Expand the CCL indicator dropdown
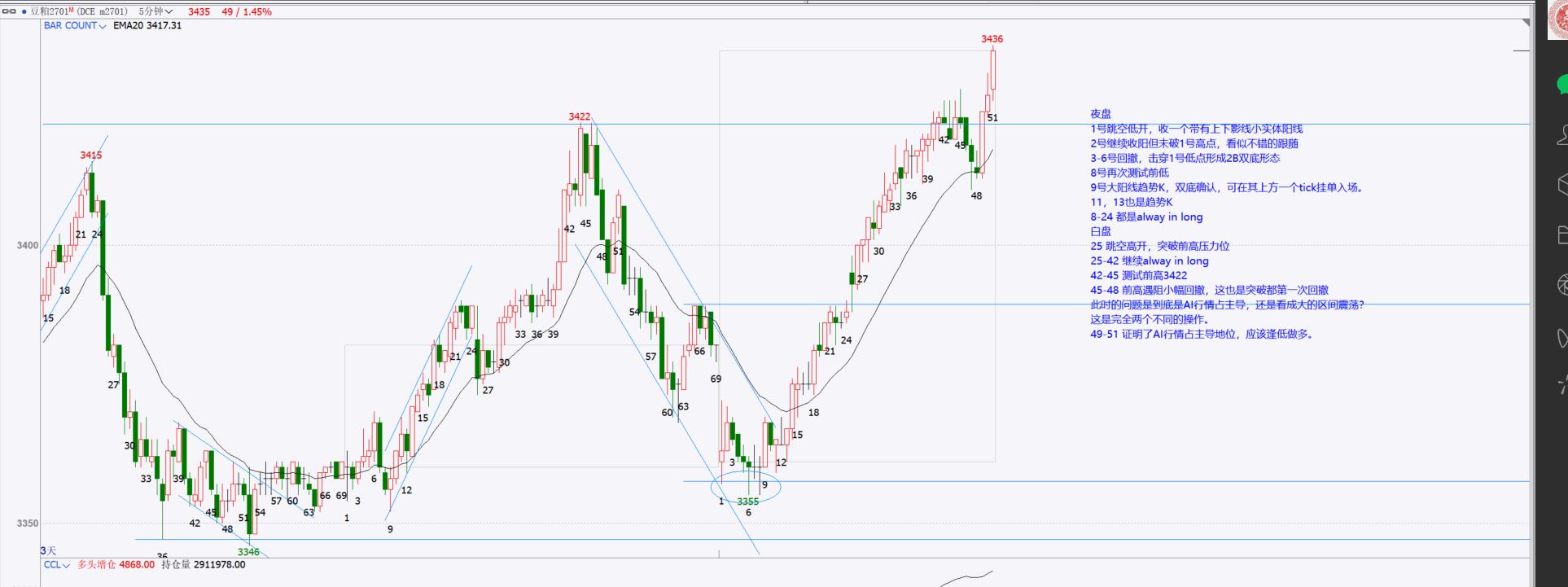The image size is (1568, 587). (57, 564)
